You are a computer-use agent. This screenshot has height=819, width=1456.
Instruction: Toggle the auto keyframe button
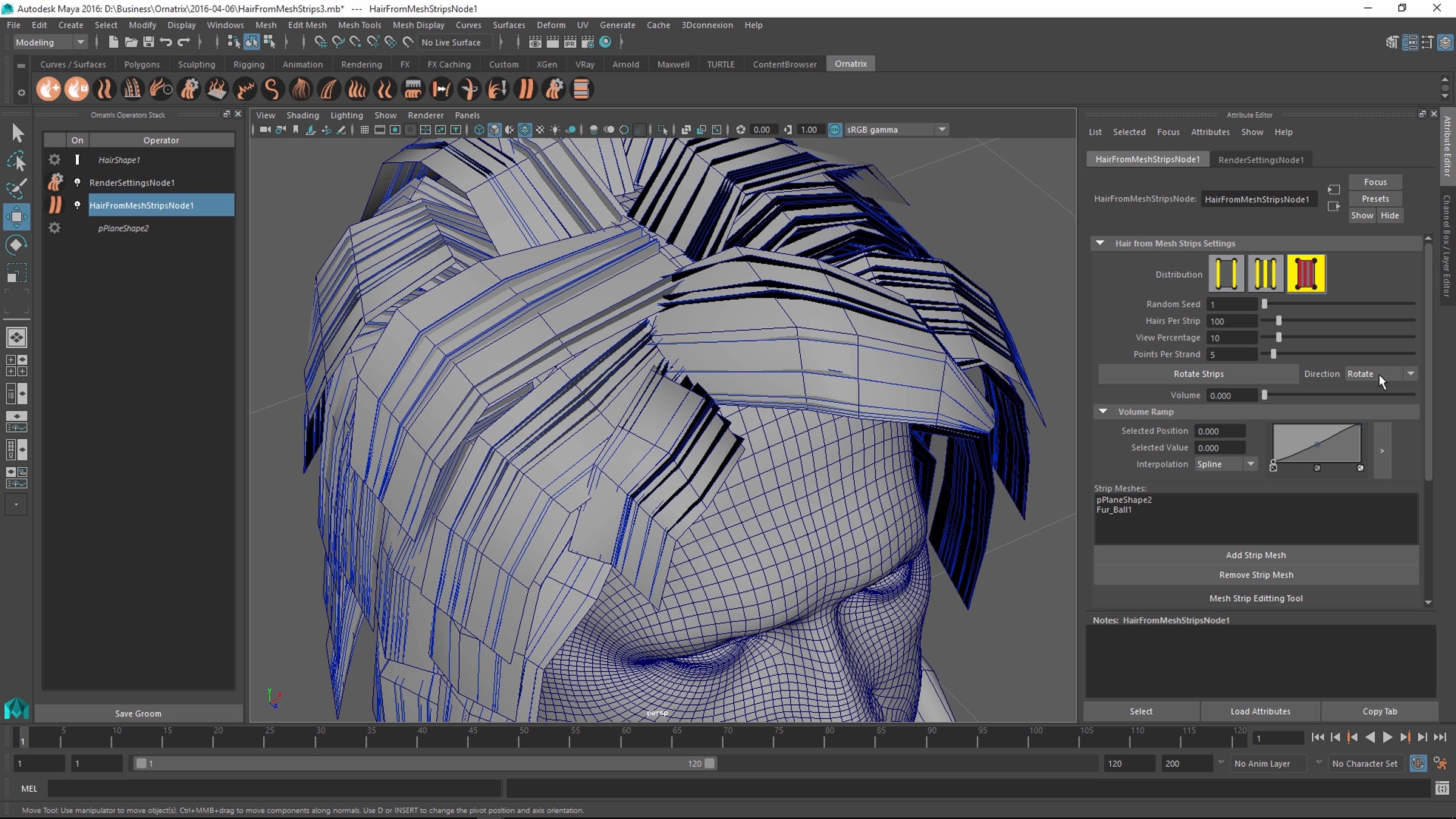1418,763
